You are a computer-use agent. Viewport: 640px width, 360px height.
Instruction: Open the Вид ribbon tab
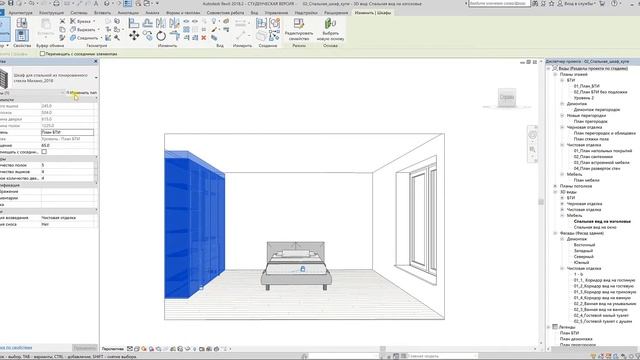(x=254, y=13)
